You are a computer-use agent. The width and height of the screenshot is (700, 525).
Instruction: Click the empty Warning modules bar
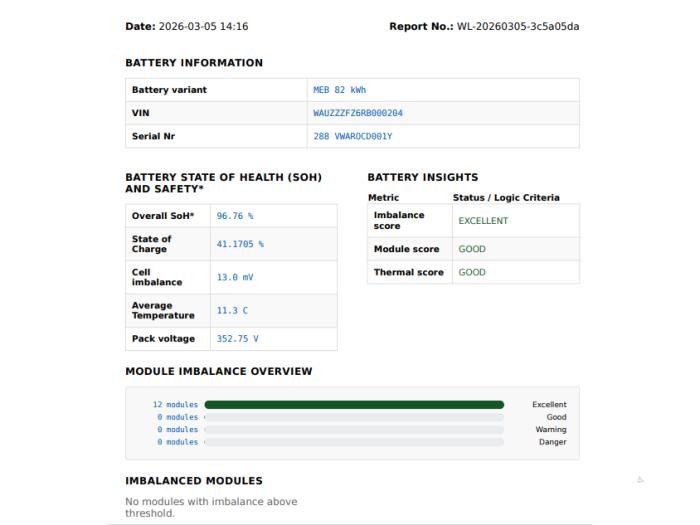pyautogui.click(x=354, y=429)
